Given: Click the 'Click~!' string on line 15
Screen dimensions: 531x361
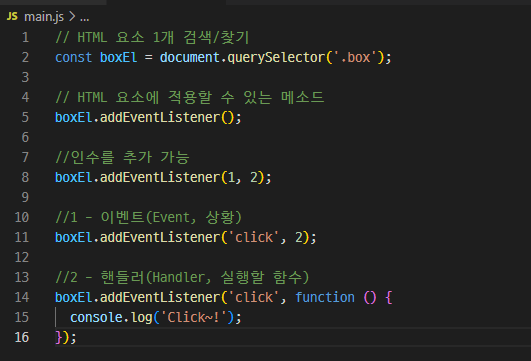Looking at the screenshot, I should point(193,317).
